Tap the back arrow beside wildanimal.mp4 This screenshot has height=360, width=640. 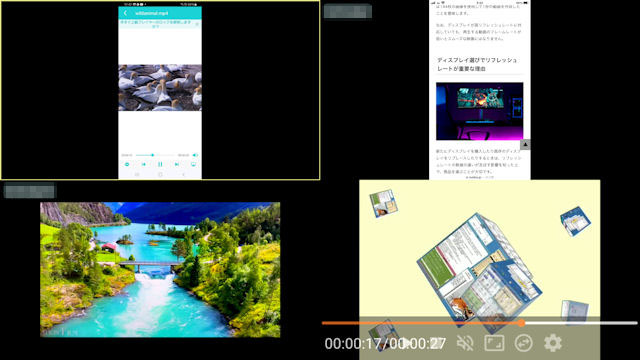point(125,13)
